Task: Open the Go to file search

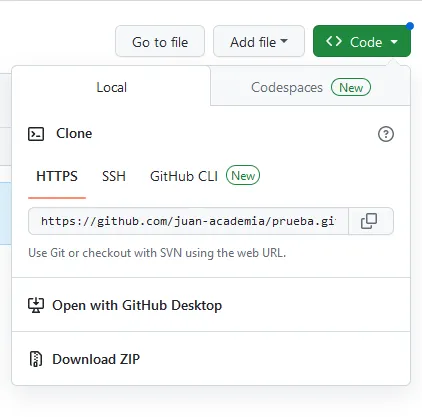Action: tap(160, 41)
